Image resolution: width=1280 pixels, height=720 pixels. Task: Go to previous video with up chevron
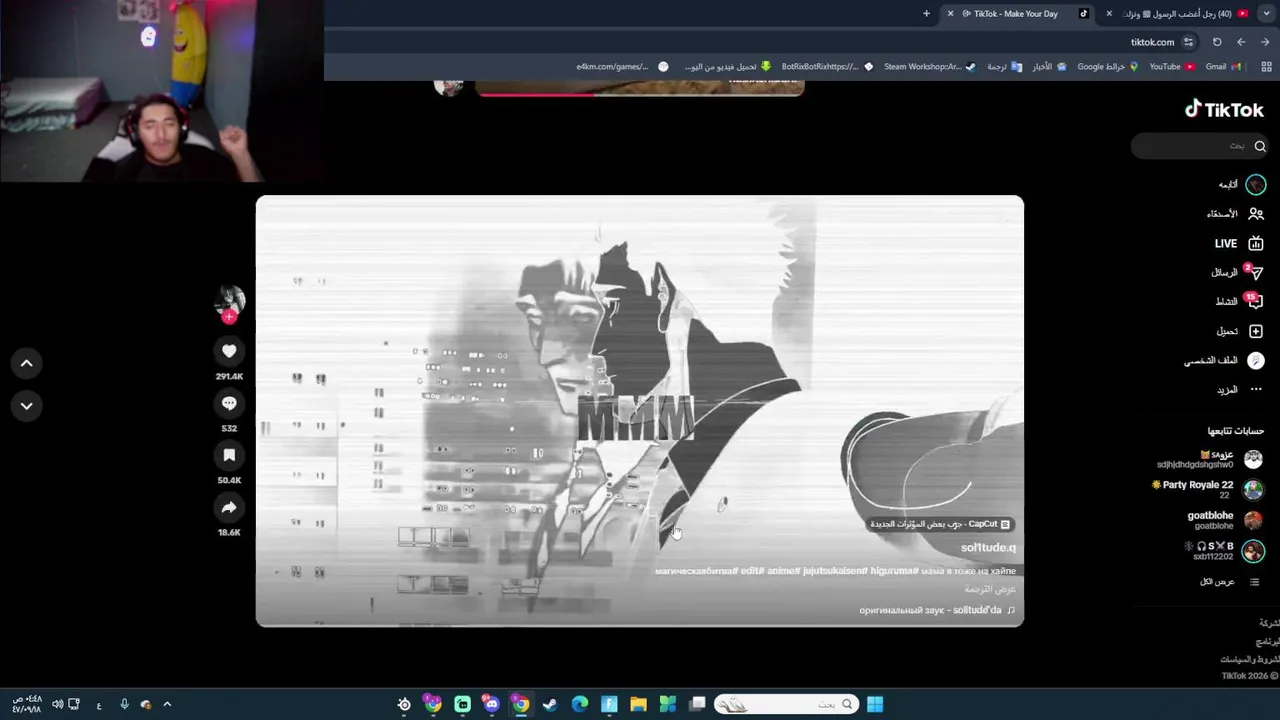(x=27, y=364)
